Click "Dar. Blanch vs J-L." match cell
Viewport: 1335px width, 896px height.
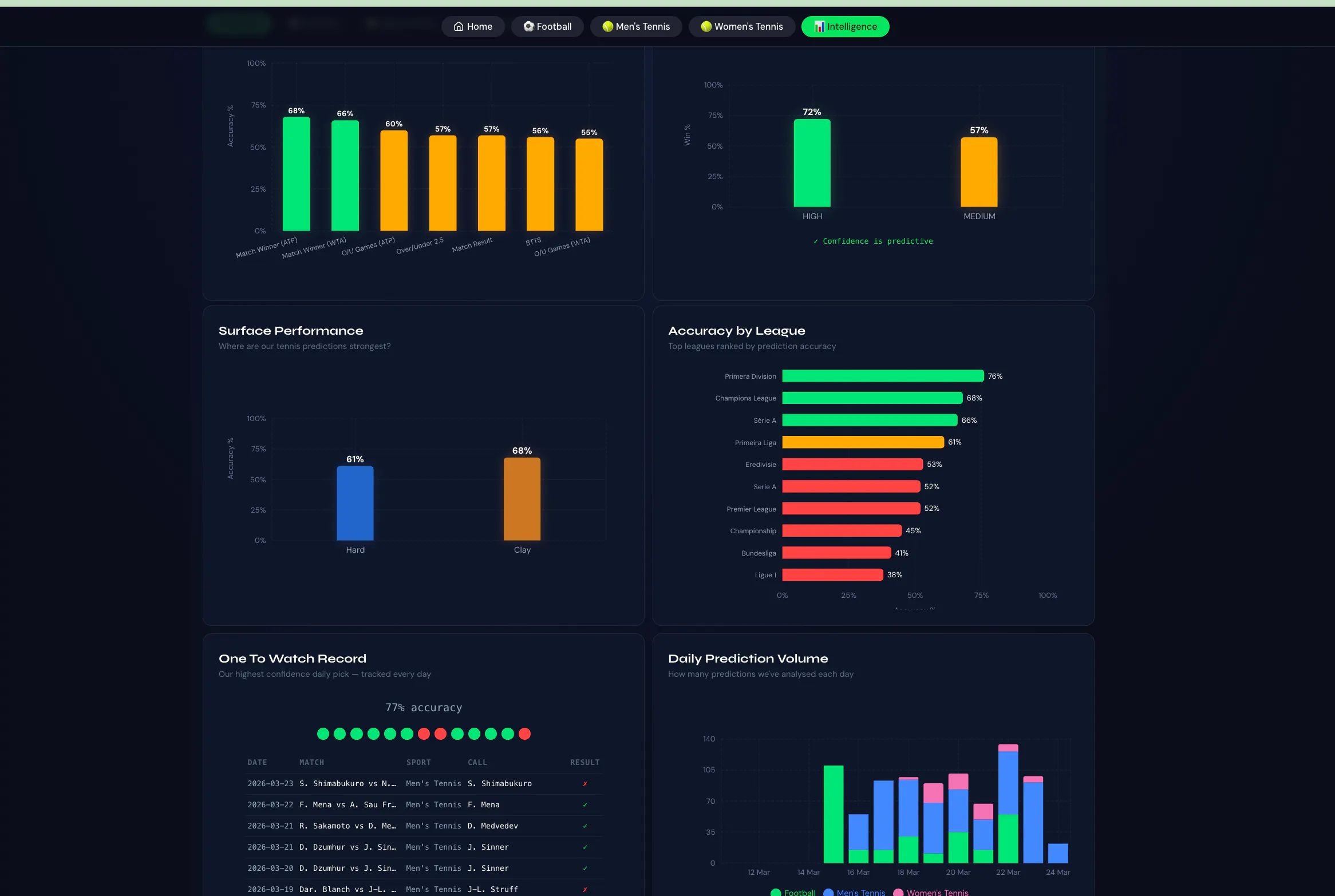coord(347,890)
